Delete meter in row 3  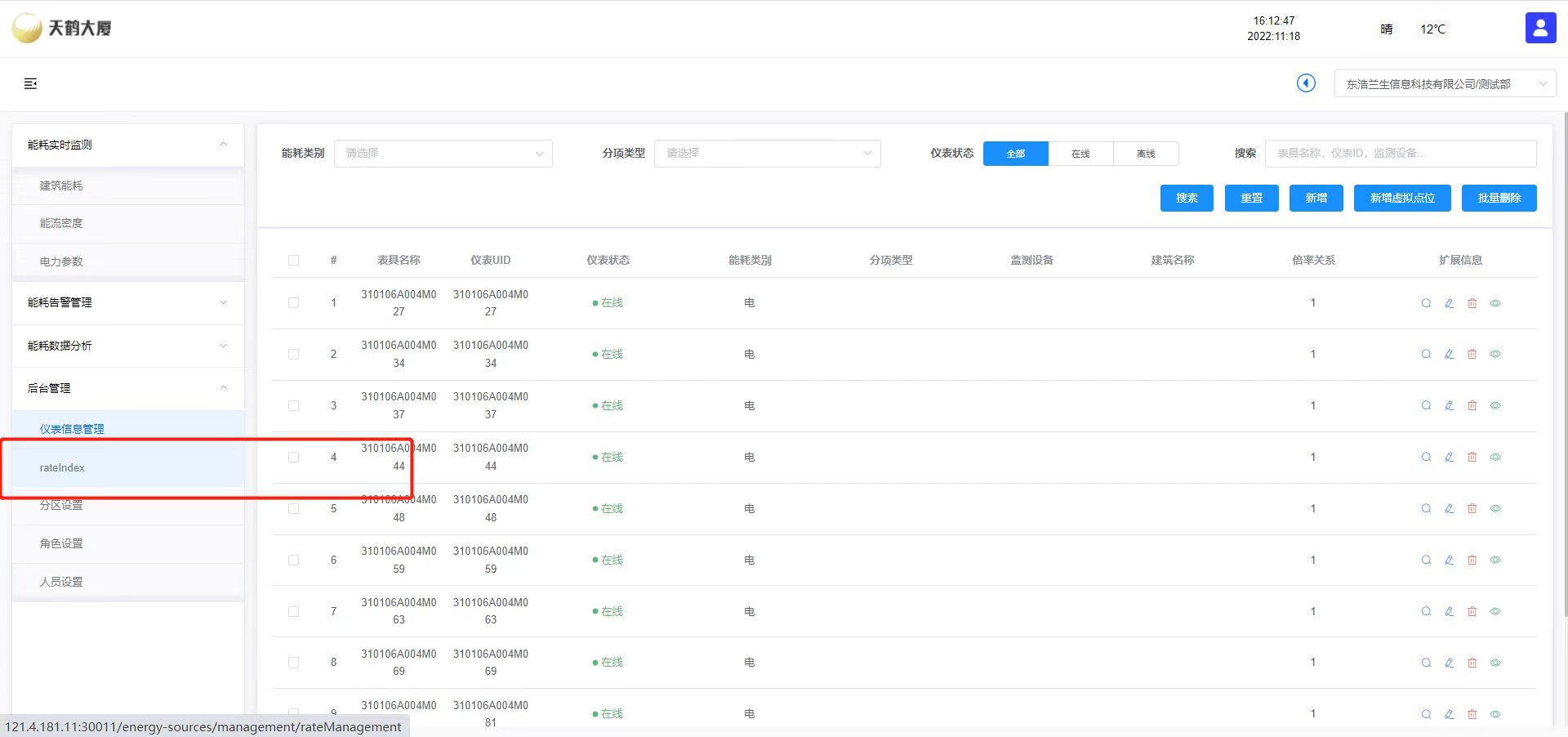tap(1472, 406)
